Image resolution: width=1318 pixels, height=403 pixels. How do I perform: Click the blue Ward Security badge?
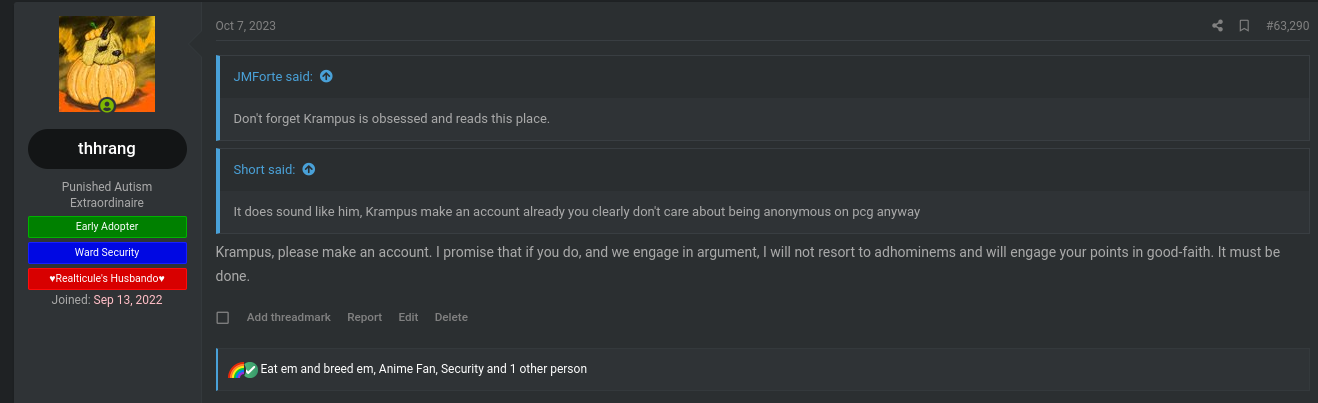coord(107,252)
